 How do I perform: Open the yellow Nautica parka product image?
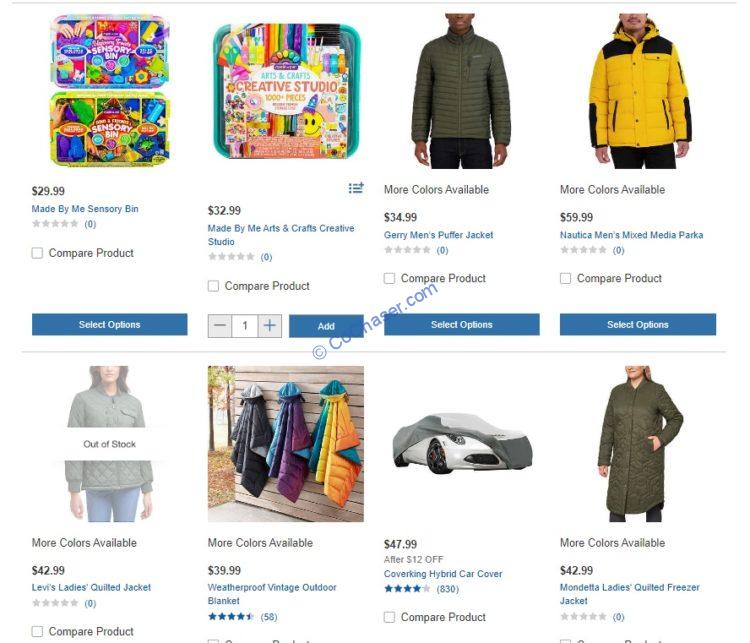[638, 91]
